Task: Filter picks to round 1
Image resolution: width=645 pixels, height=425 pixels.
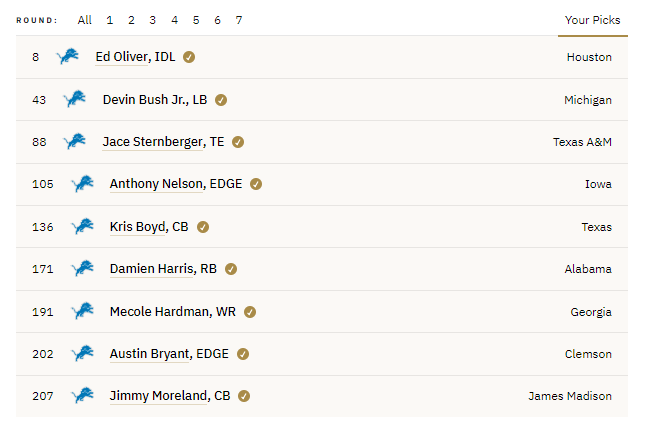Action: [x=109, y=20]
